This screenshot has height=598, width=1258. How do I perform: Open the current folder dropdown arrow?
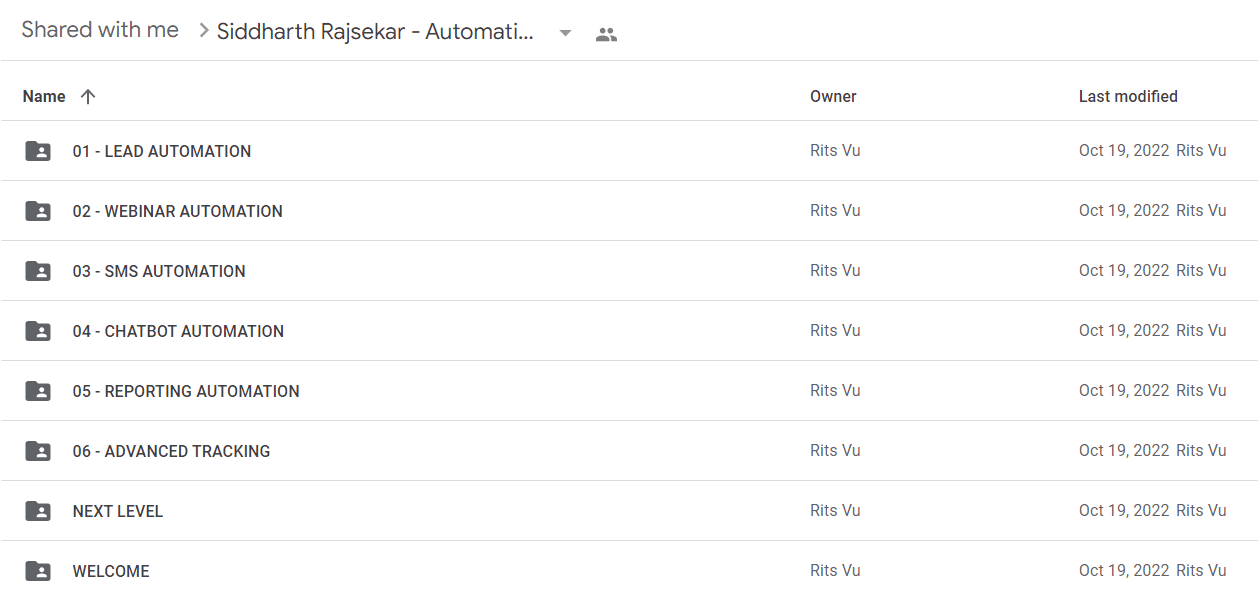click(x=565, y=33)
